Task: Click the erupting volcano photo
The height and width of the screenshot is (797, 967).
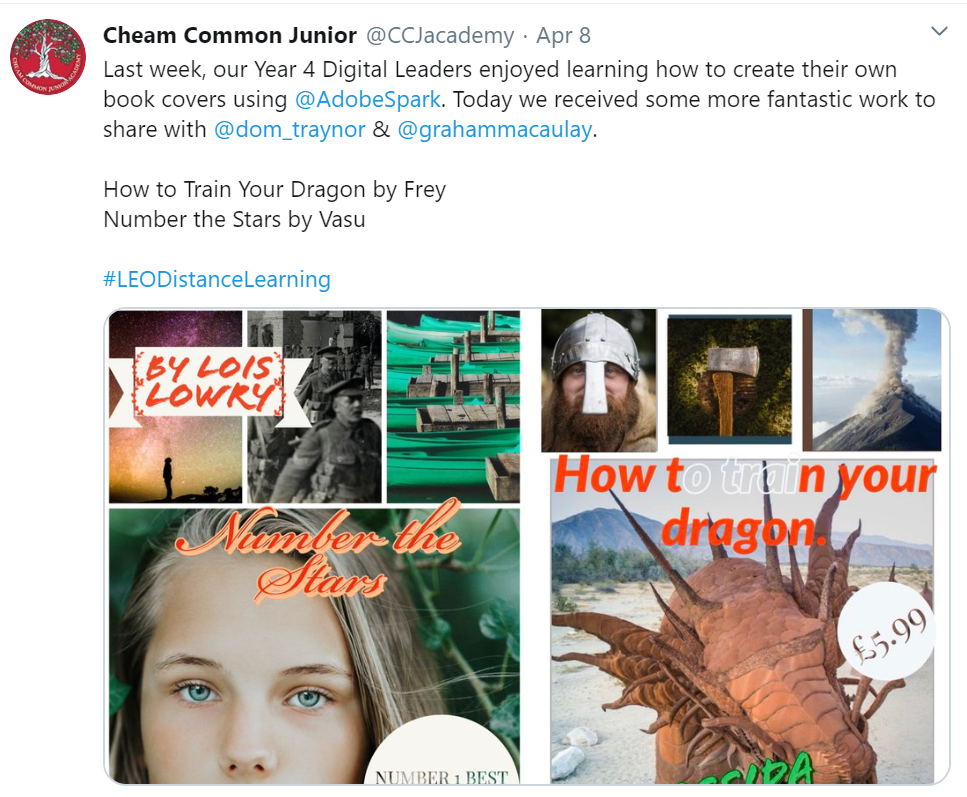Action: click(876, 380)
